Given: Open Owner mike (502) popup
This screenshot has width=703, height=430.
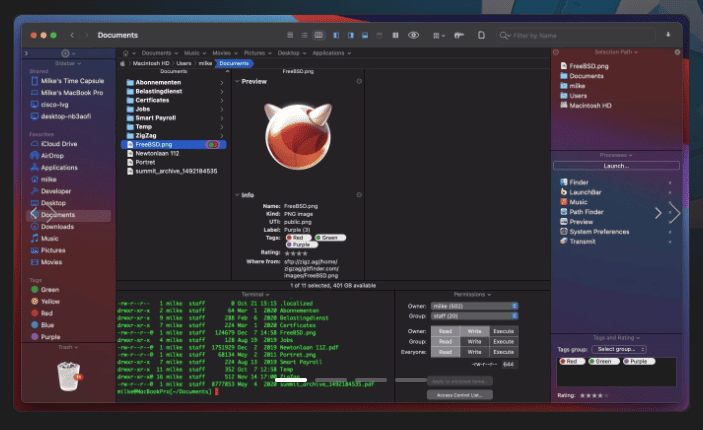Looking at the screenshot, I should point(474,306).
